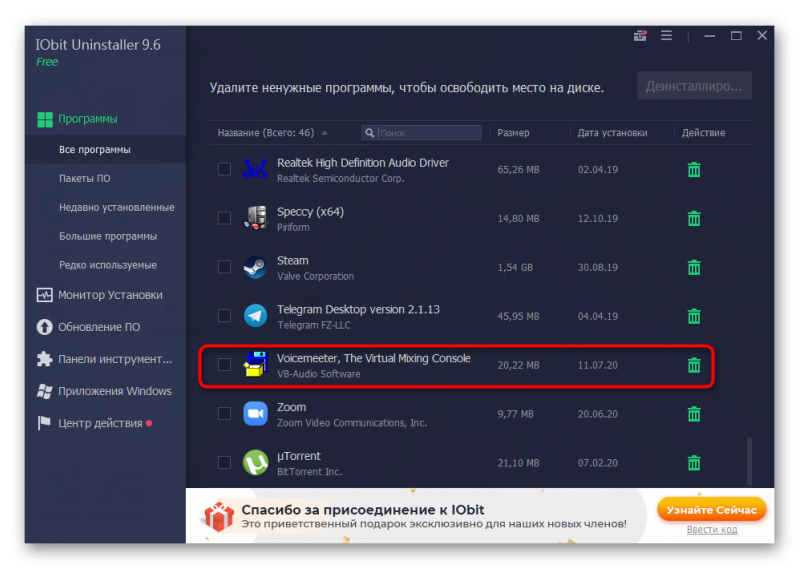Image resolution: width=800 pixels, height=569 pixels.
Task: Check the Telegram Desktop checkbox
Action: (x=224, y=316)
